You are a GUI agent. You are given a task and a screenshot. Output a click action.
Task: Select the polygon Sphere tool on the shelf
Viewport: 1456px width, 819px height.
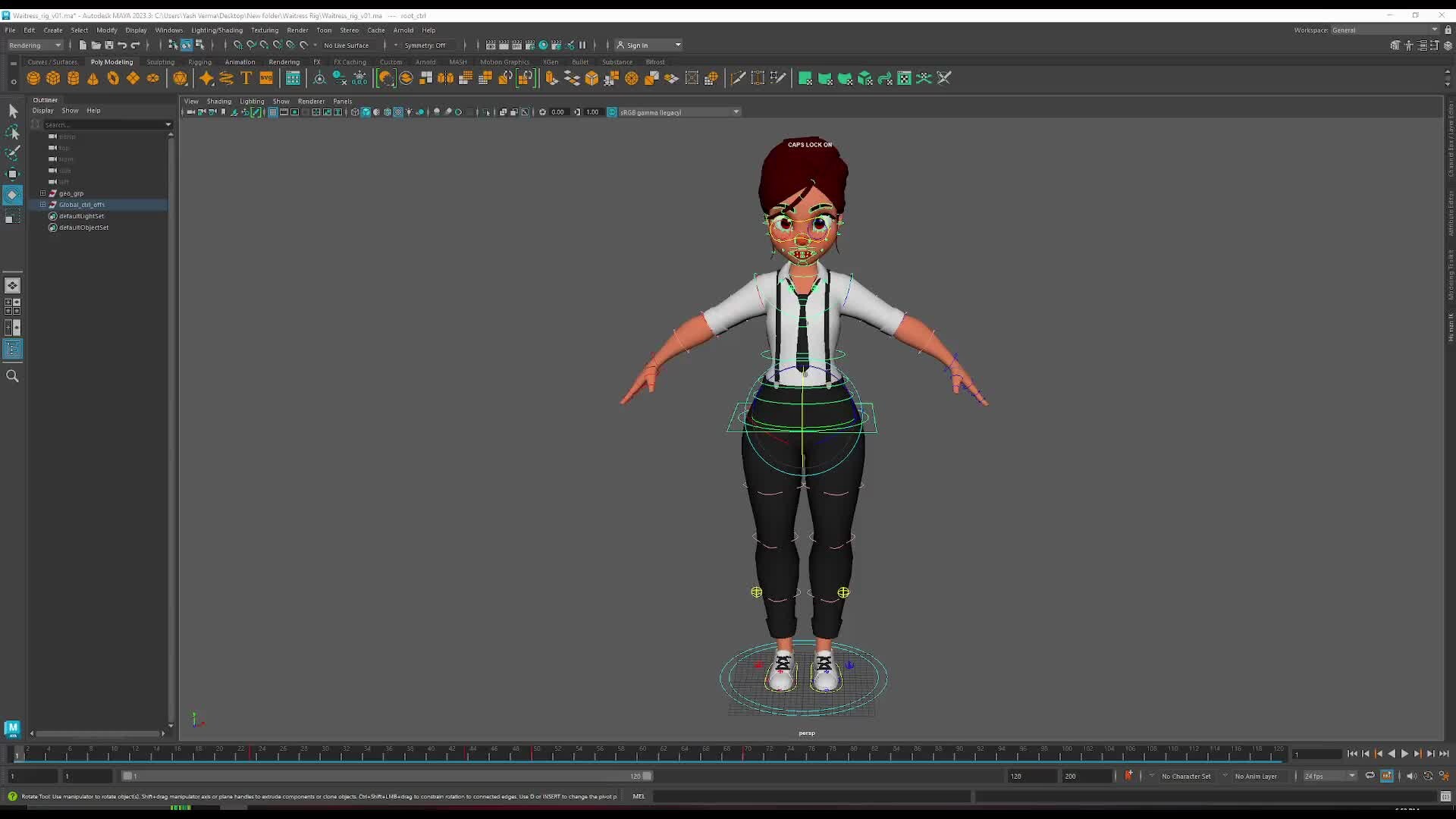tap(33, 78)
